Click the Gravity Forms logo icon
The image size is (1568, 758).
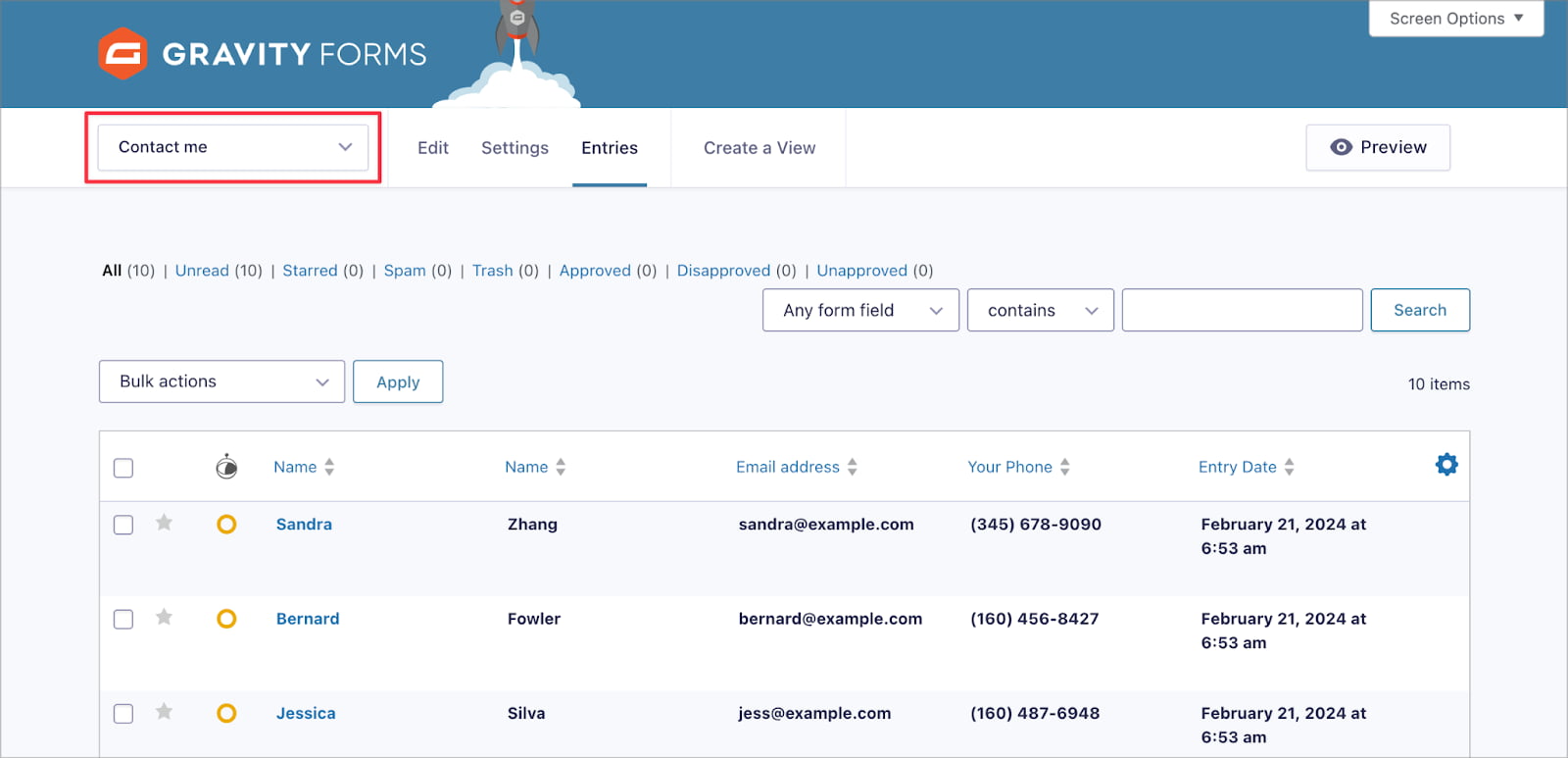point(122,53)
